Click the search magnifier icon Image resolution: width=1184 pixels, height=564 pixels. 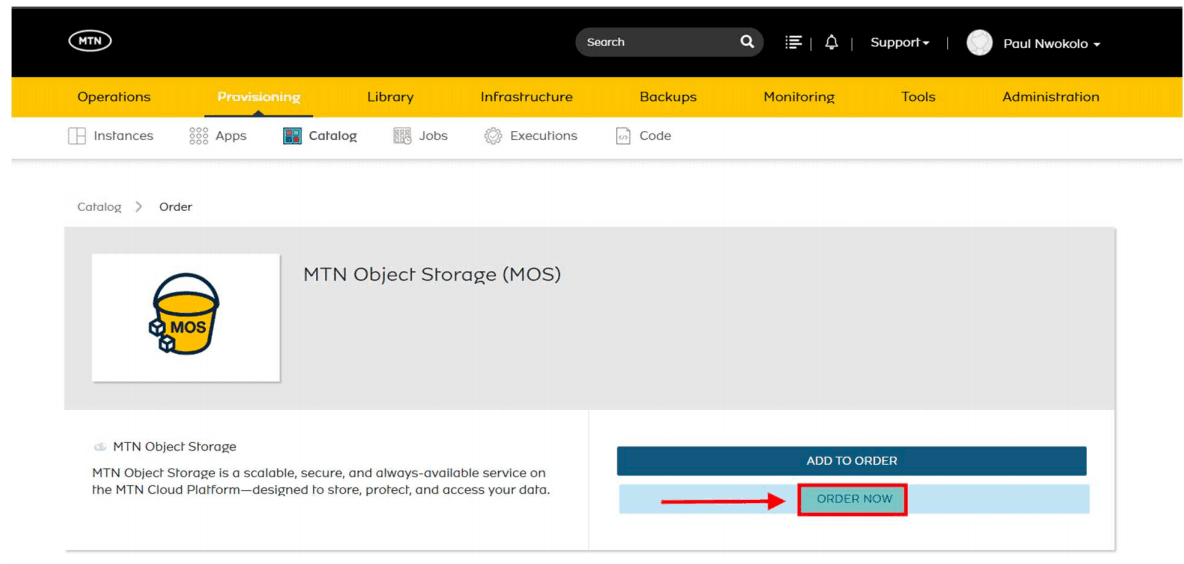(747, 42)
